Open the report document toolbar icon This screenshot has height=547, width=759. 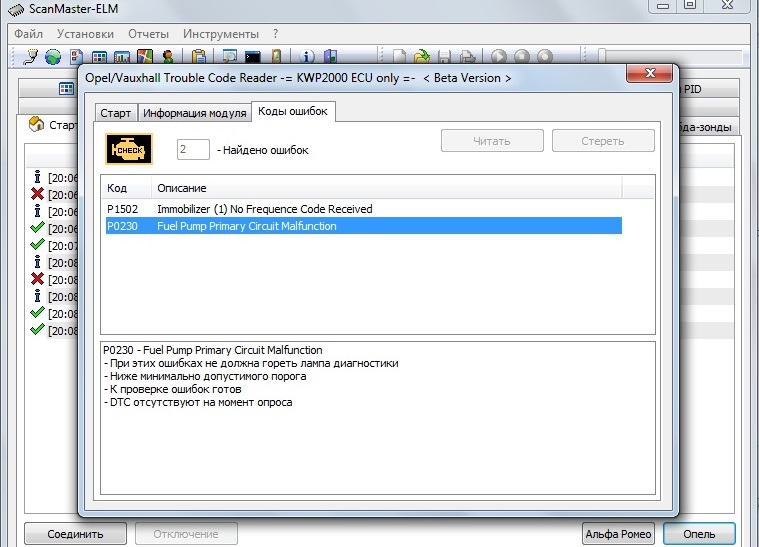[76, 57]
